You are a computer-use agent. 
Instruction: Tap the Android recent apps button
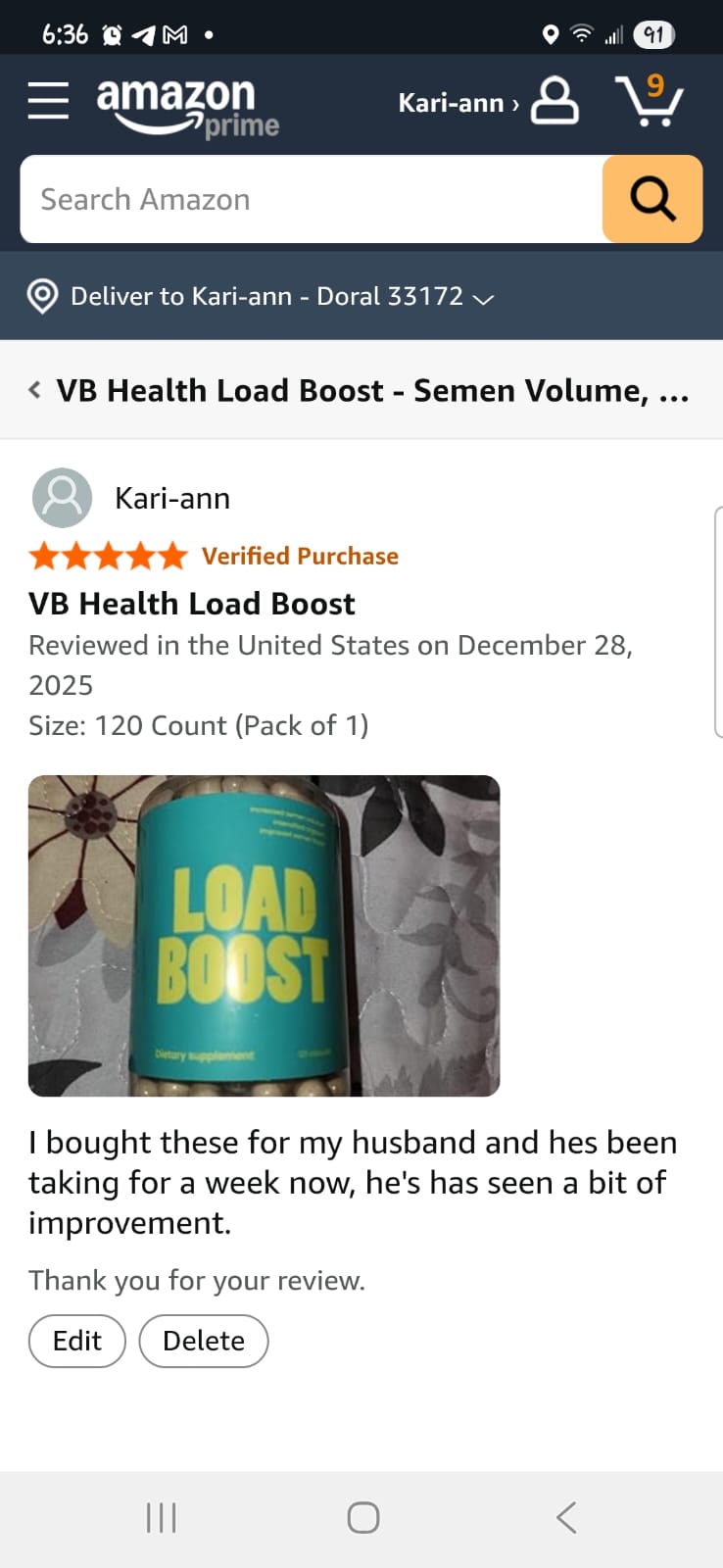point(161,1518)
